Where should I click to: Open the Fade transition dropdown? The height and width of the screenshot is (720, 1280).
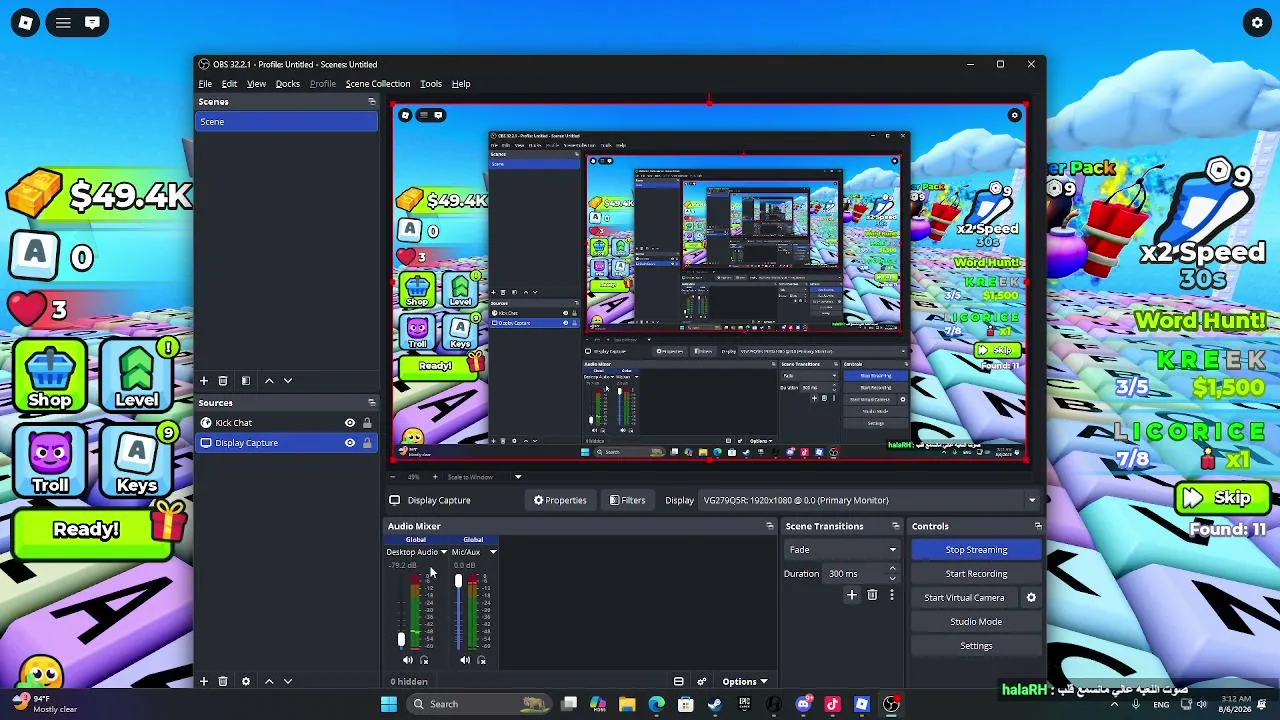(x=842, y=550)
